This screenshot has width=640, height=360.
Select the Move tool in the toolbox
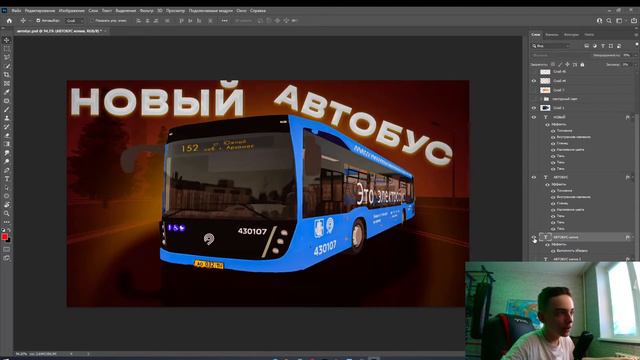7,40
